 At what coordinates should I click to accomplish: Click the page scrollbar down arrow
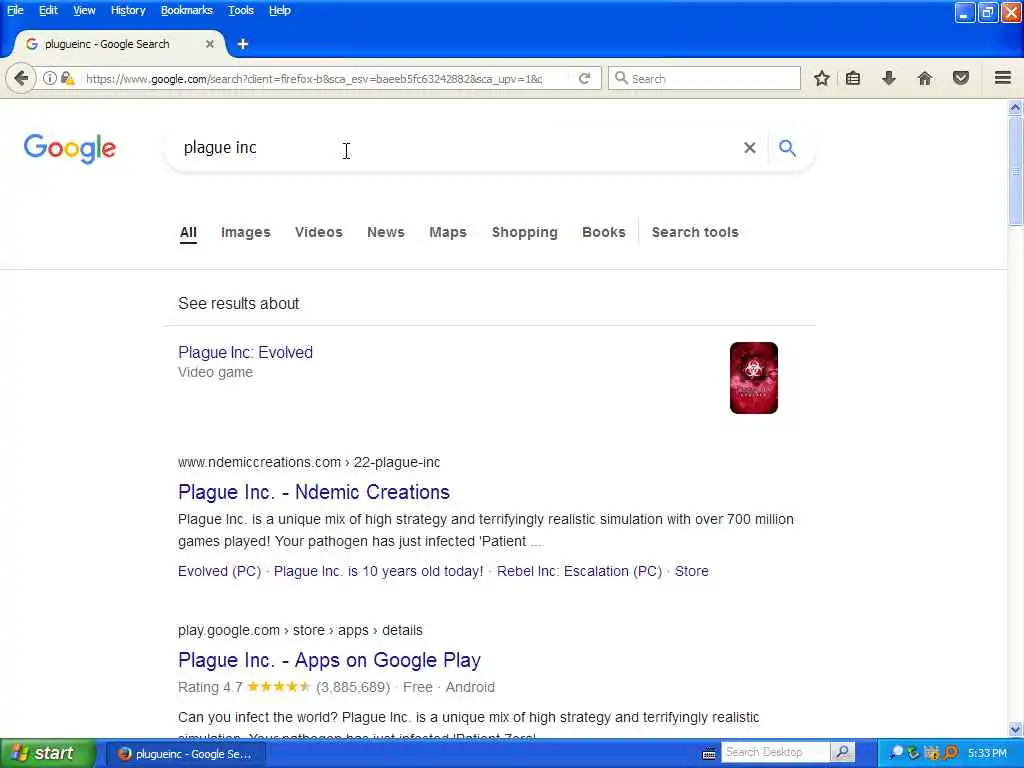(x=1016, y=729)
